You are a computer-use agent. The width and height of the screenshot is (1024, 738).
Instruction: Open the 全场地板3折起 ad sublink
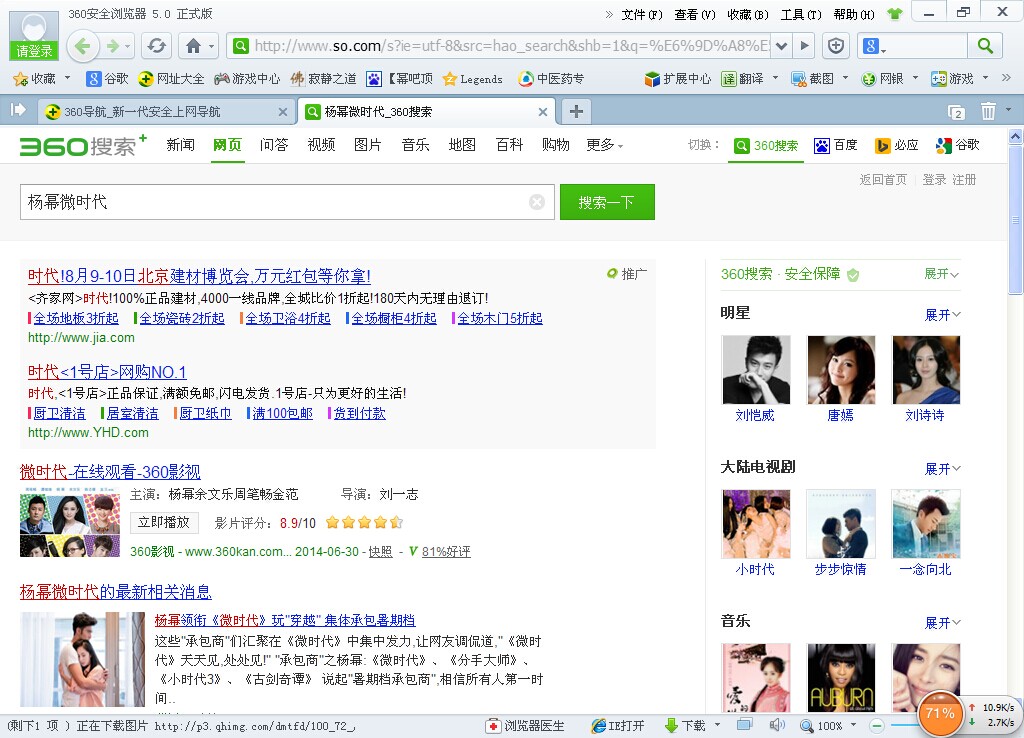tap(76, 318)
